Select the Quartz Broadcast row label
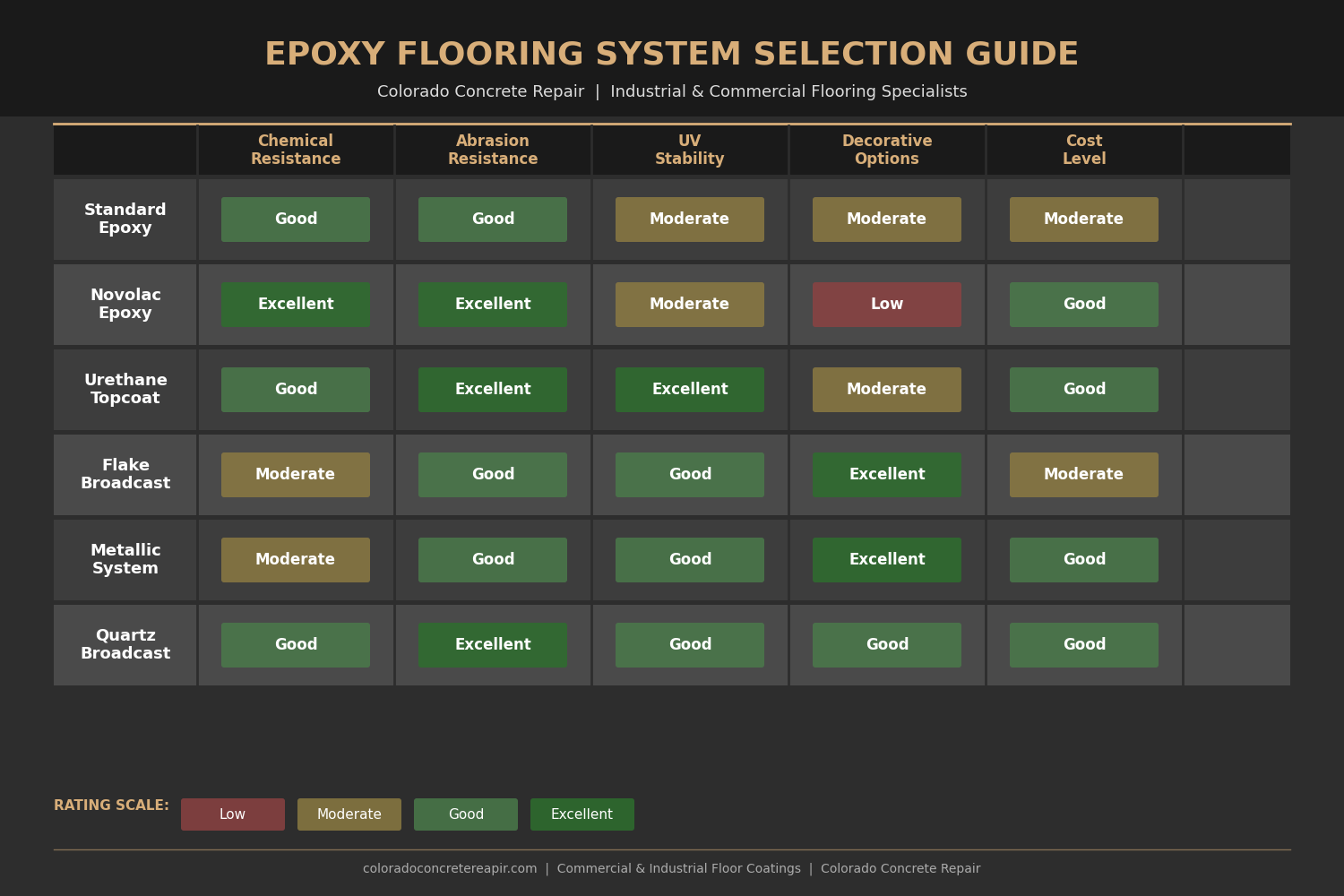The image size is (1344, 896). point(125,644)
